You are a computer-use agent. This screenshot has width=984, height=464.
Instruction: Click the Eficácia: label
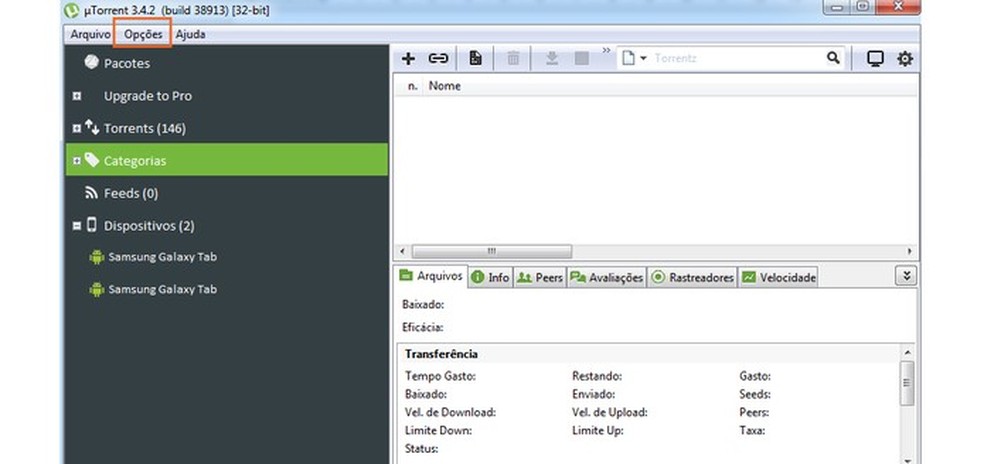422,328
